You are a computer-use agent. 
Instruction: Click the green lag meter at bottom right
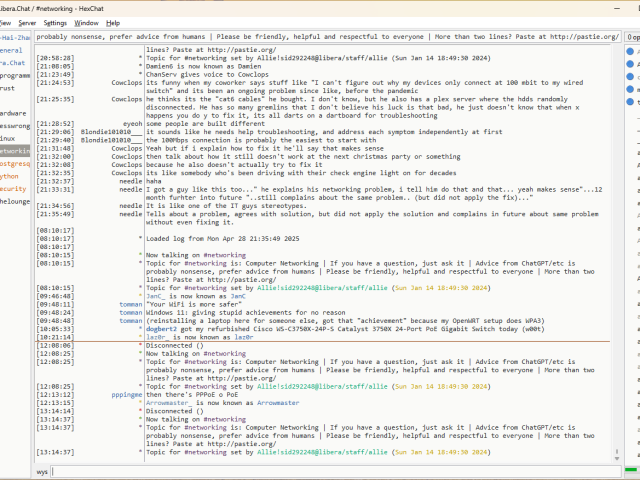tap(631, 470)
